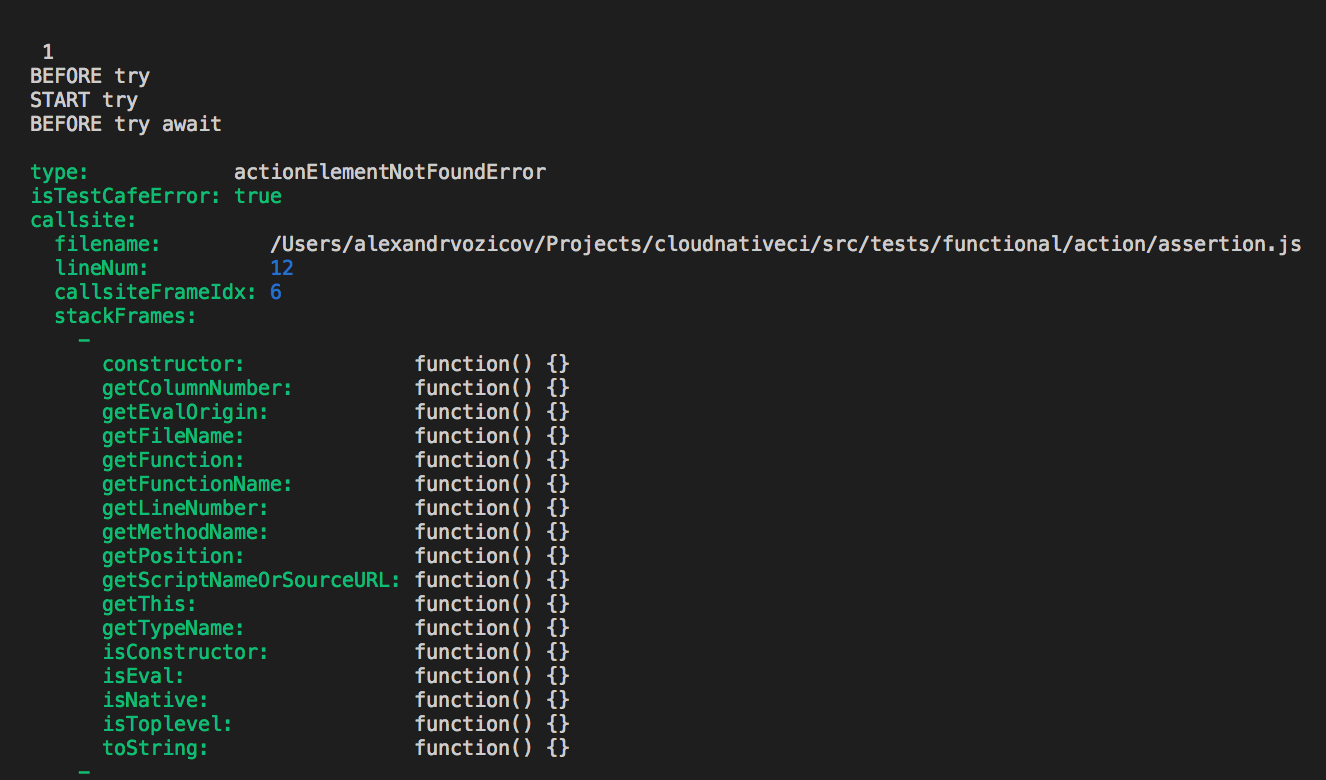Viewport: 1326px width, 780px height.
Task: Click the 'getColumnNumber:' key
Action: [x=197, y=388]
